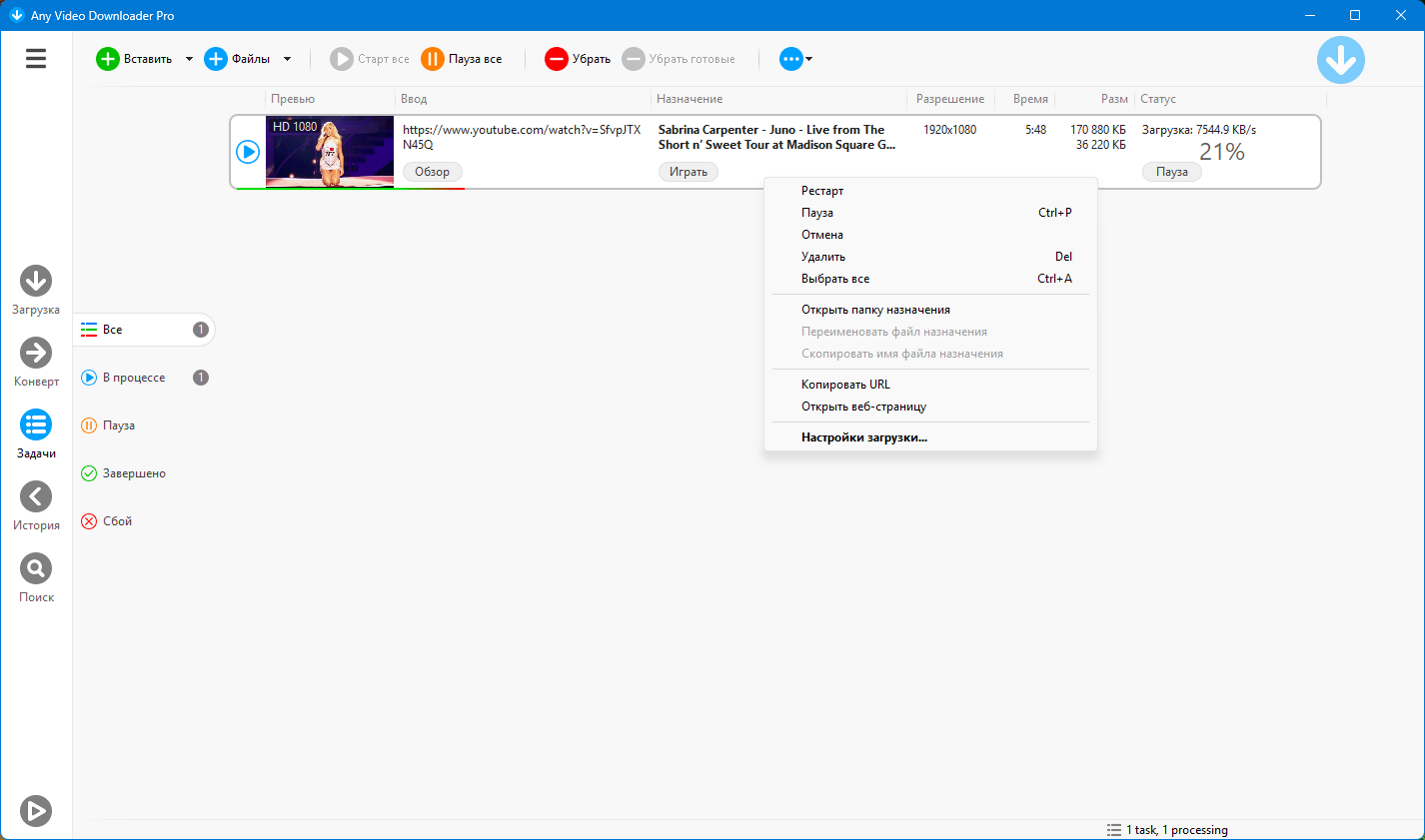Image resolution: width=1425 pixels, height=840 pixels.
Task: Open the hamburger menu icon
Action: [36, 59]
